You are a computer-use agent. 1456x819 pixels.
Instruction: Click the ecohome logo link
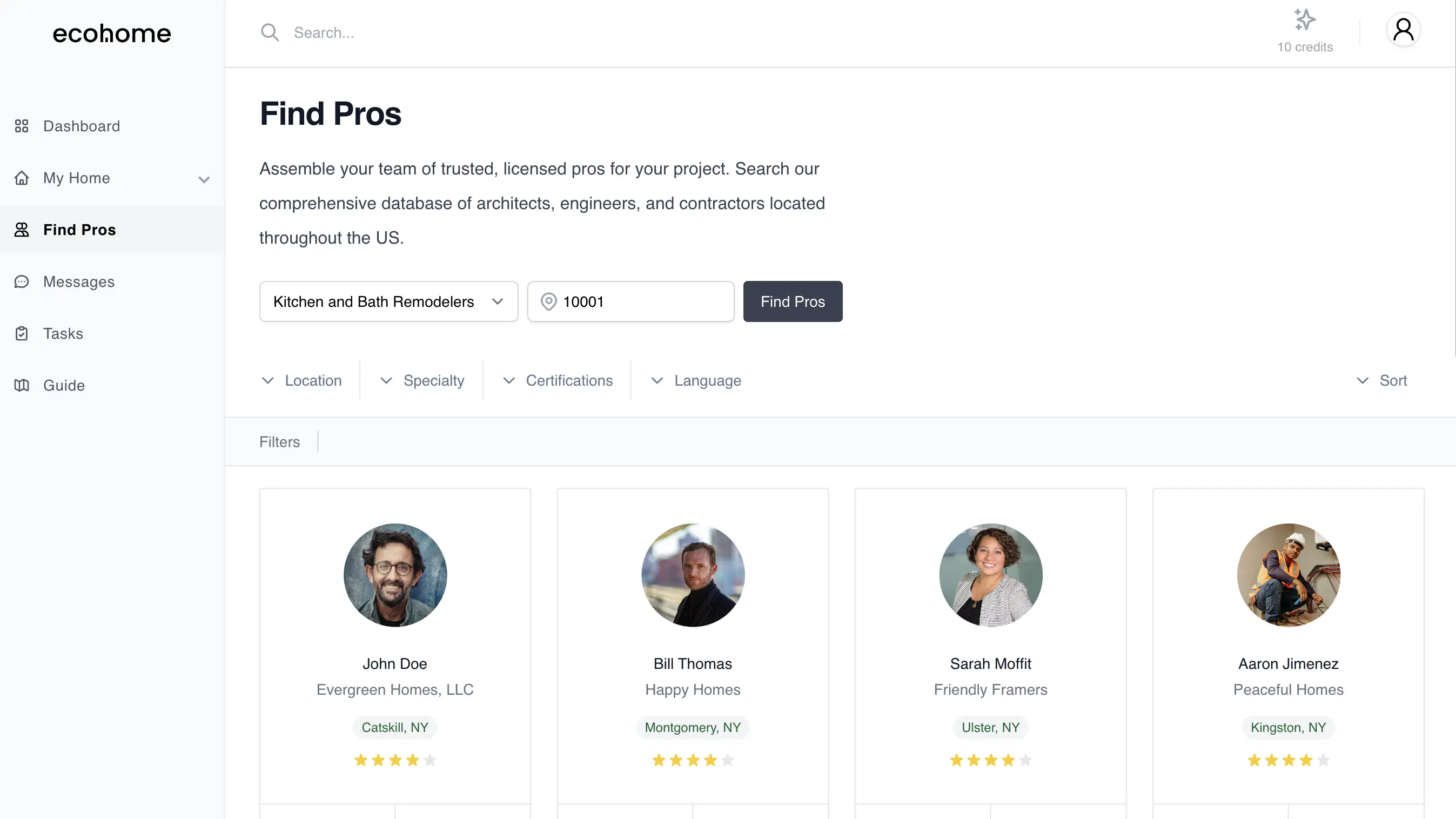pos(112,33)
